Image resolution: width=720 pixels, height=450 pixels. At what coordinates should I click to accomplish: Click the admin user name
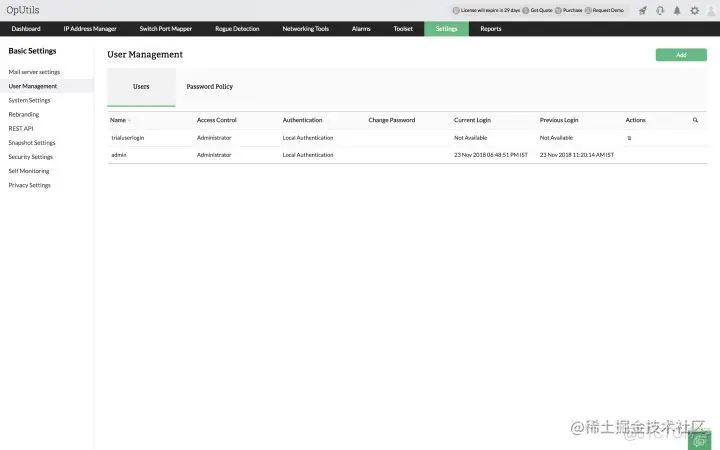[x=119, y=155]
